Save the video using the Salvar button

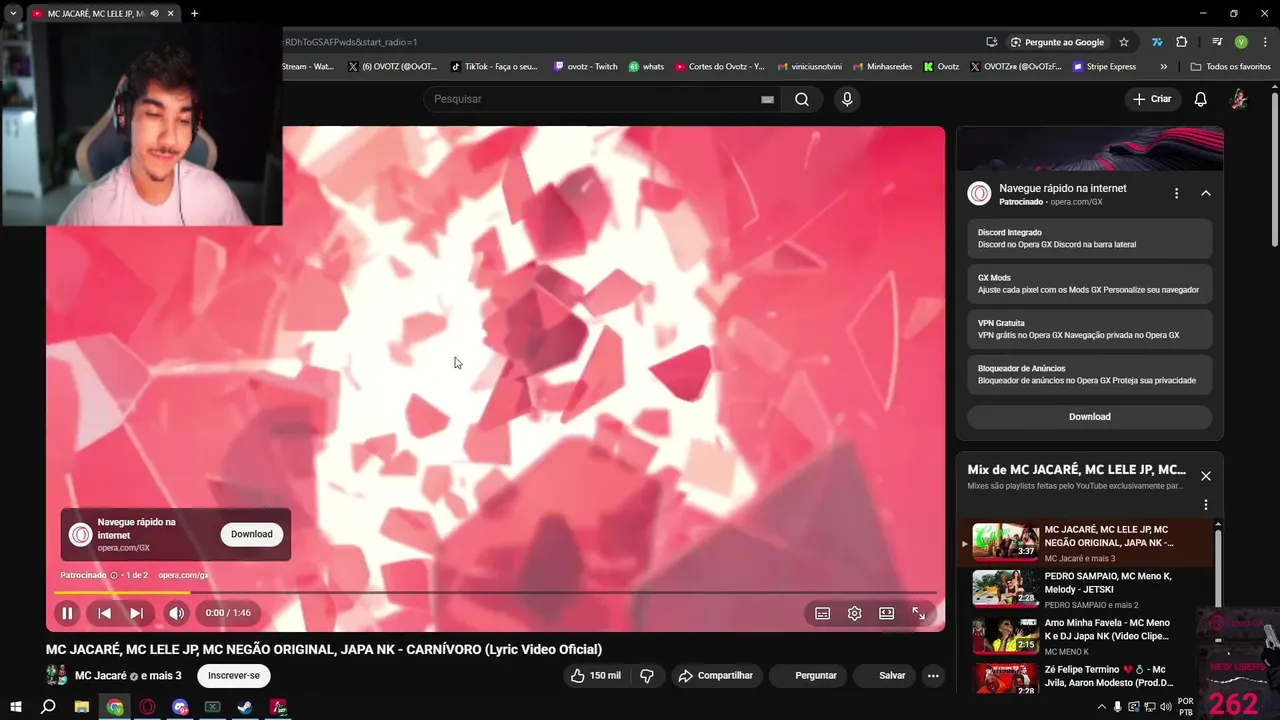coord(884,676)
